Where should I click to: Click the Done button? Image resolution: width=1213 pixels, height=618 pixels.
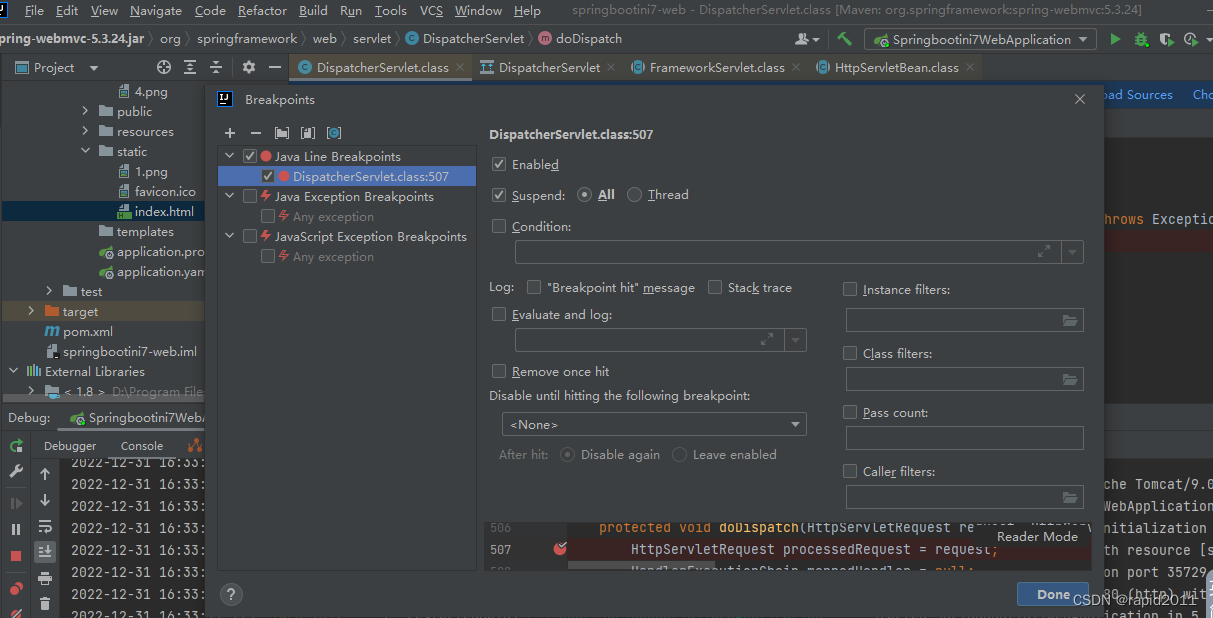1053,594
